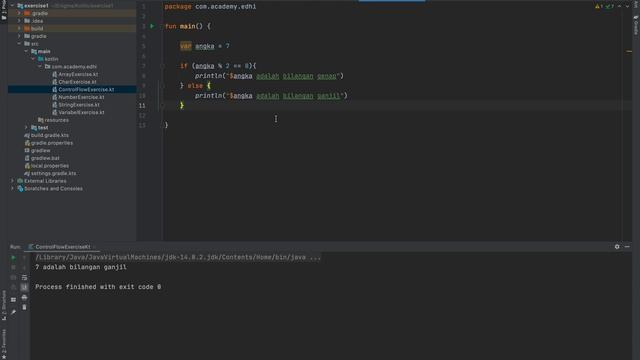
Task: Open the Favorites tool window stripe
Action: tap(4, 344)
